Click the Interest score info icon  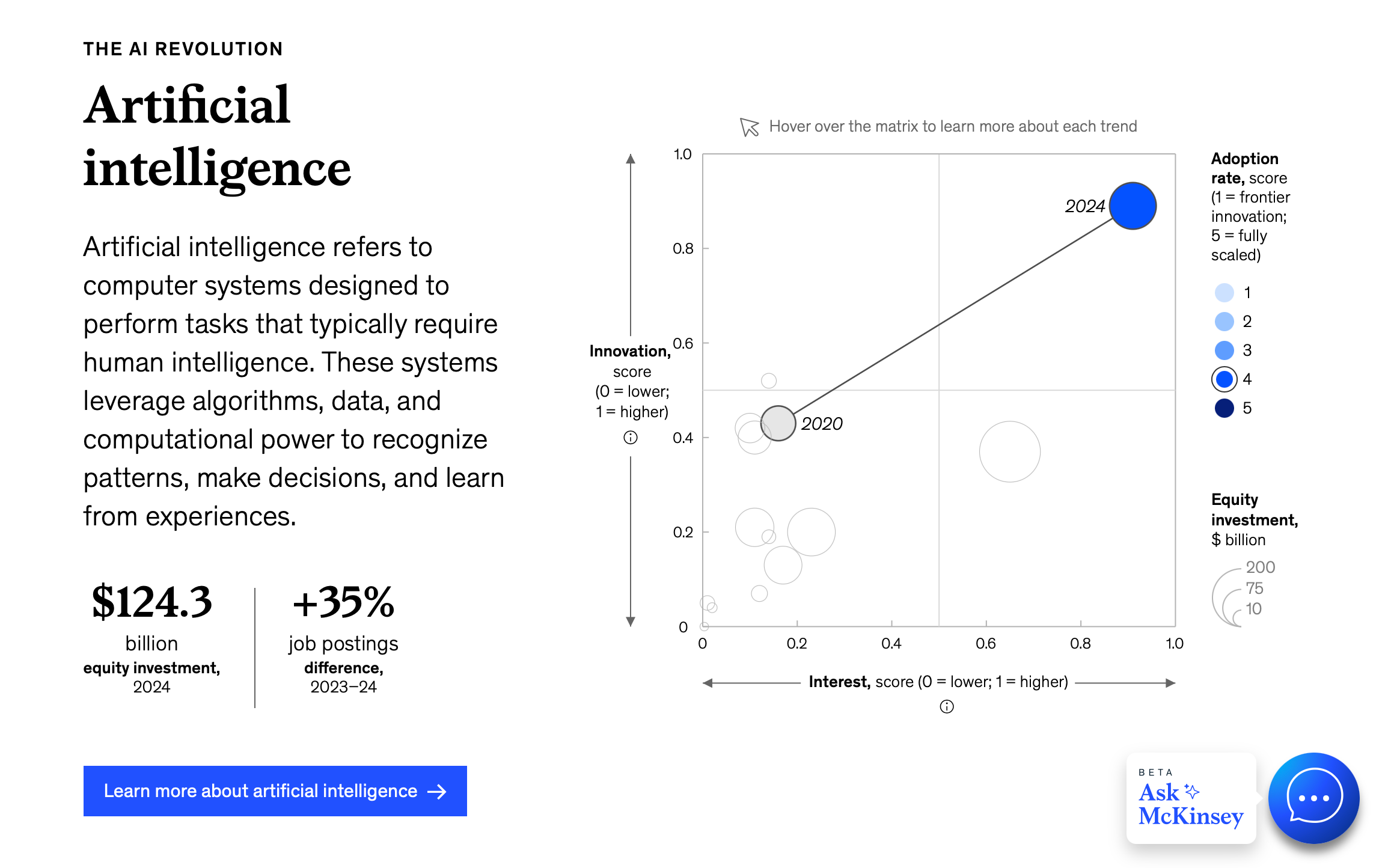tap(947, 707)
